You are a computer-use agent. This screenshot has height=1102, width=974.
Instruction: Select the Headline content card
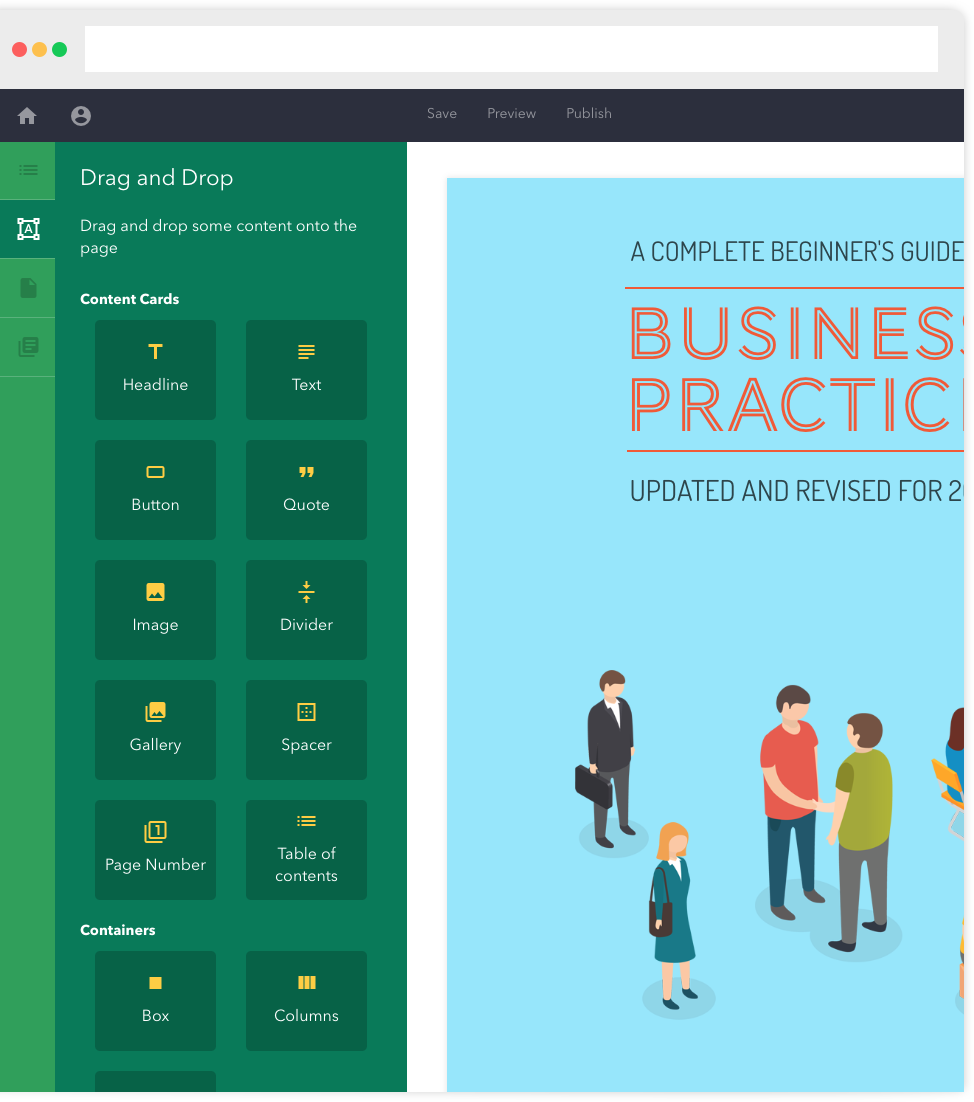tap(155, 369)
